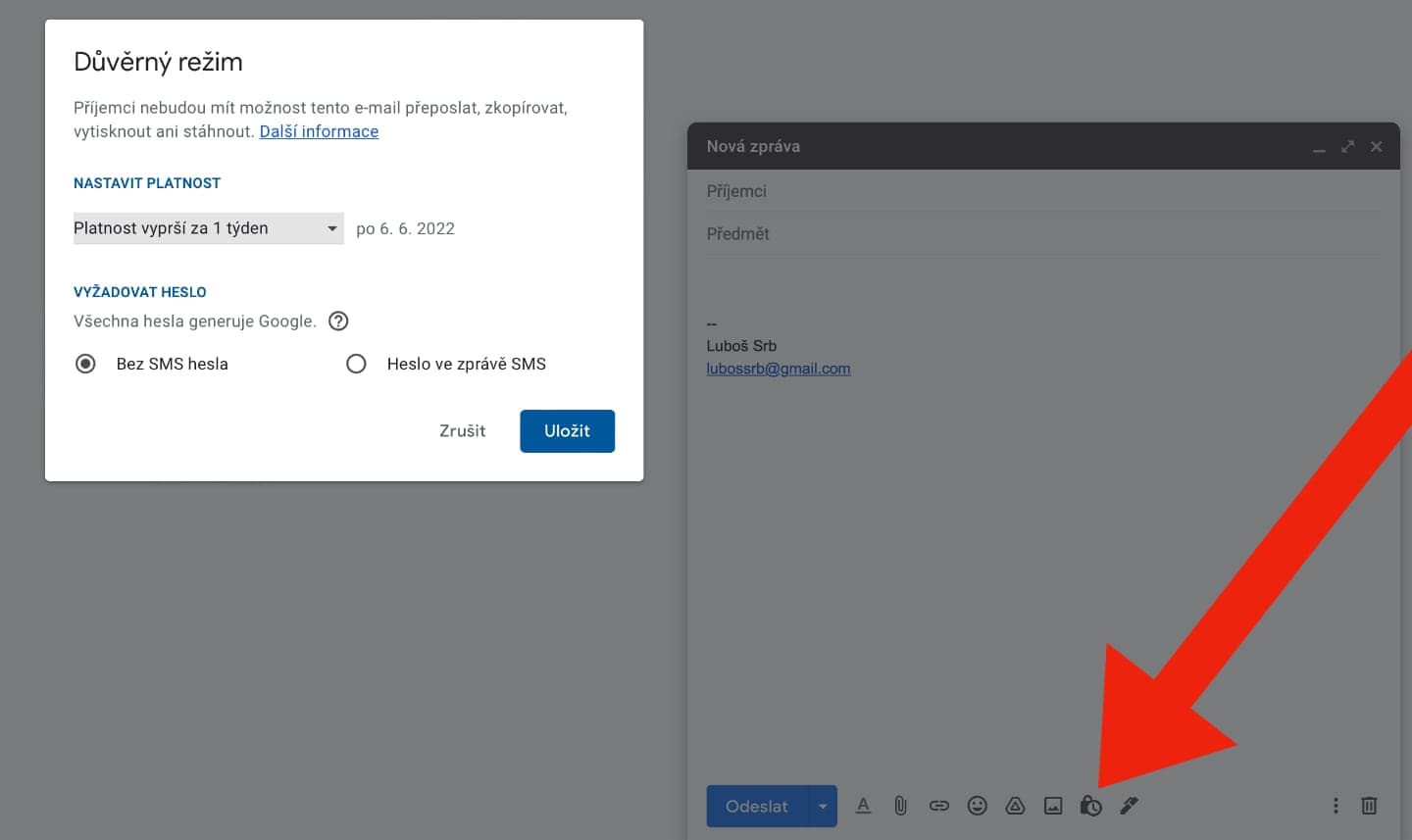Open more options three-dot menu
Image resolution: width=1412 pixels, height=840 pixels.
tap(1336, 806)
